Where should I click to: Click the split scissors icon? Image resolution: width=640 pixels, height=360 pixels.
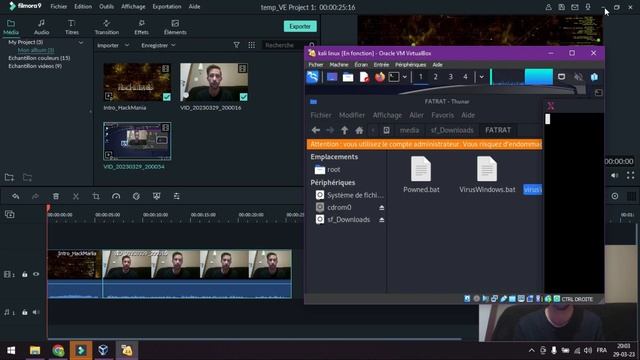pos(76,196)
